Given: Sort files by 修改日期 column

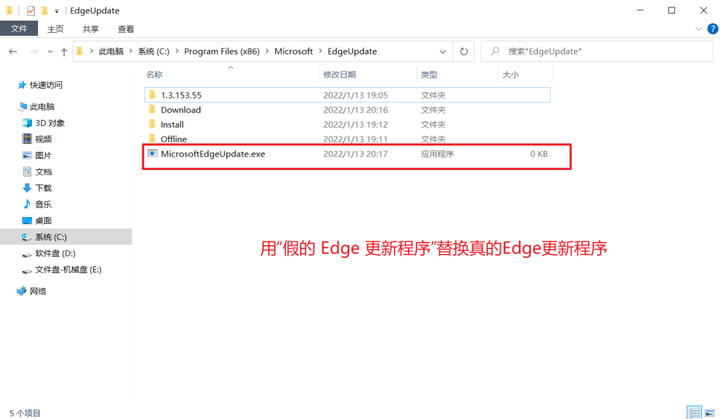Looking at the screenshot, I should [x=339, y=74].
